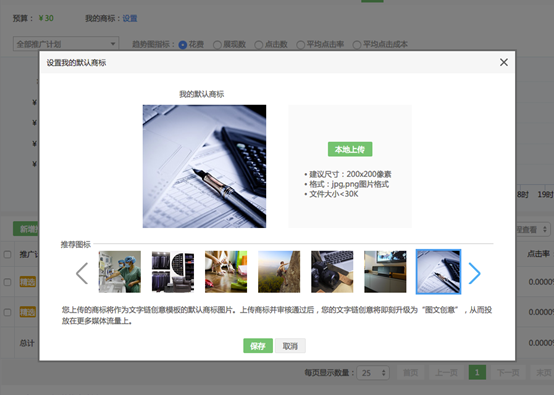Viewport: 554px width, 395px height.
Task: Pick the rock climber thumbnail
Action: pos(279,272)
